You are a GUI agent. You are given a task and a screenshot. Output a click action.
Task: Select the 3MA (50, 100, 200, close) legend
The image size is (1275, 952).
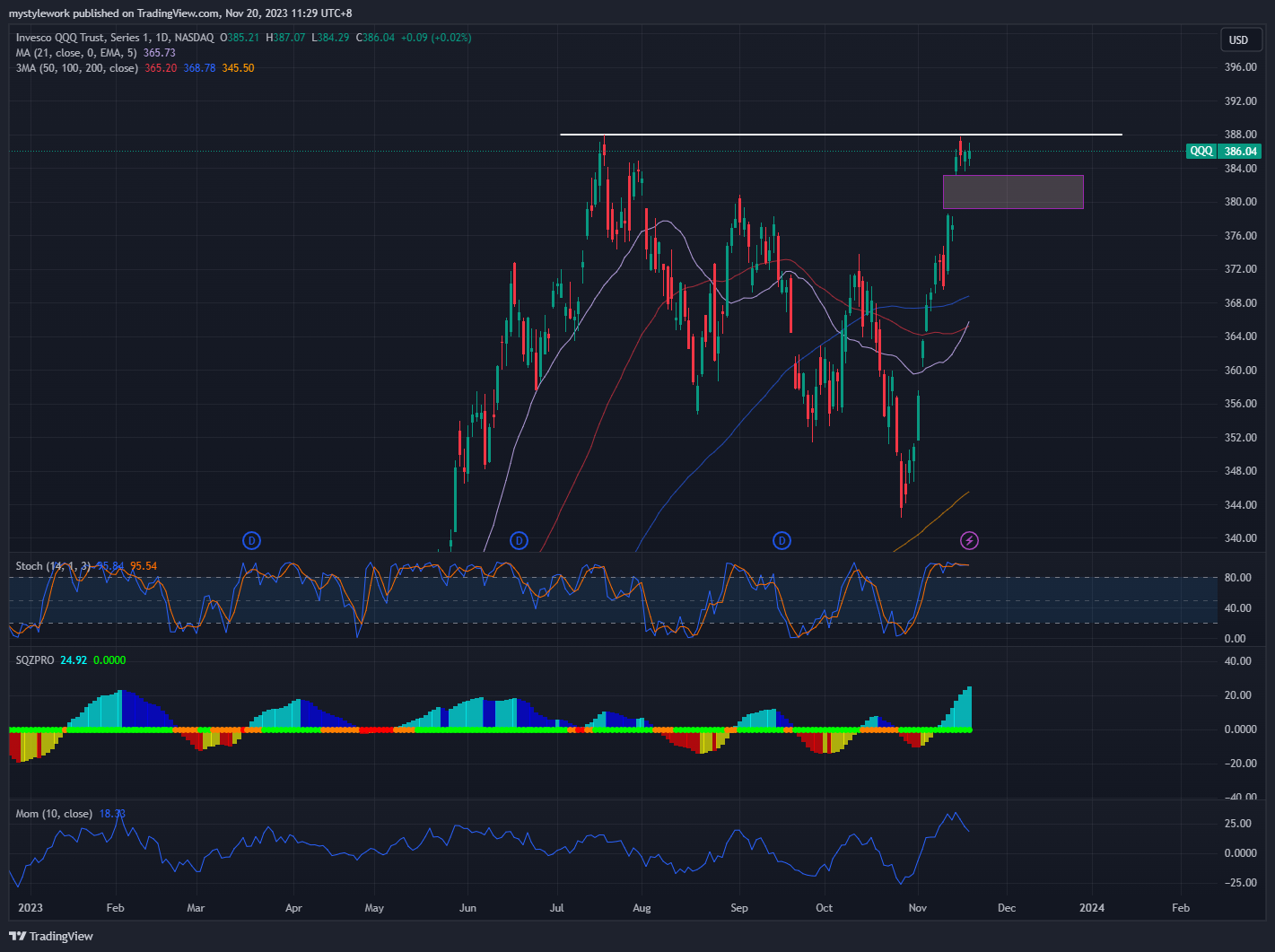(77, 68)
